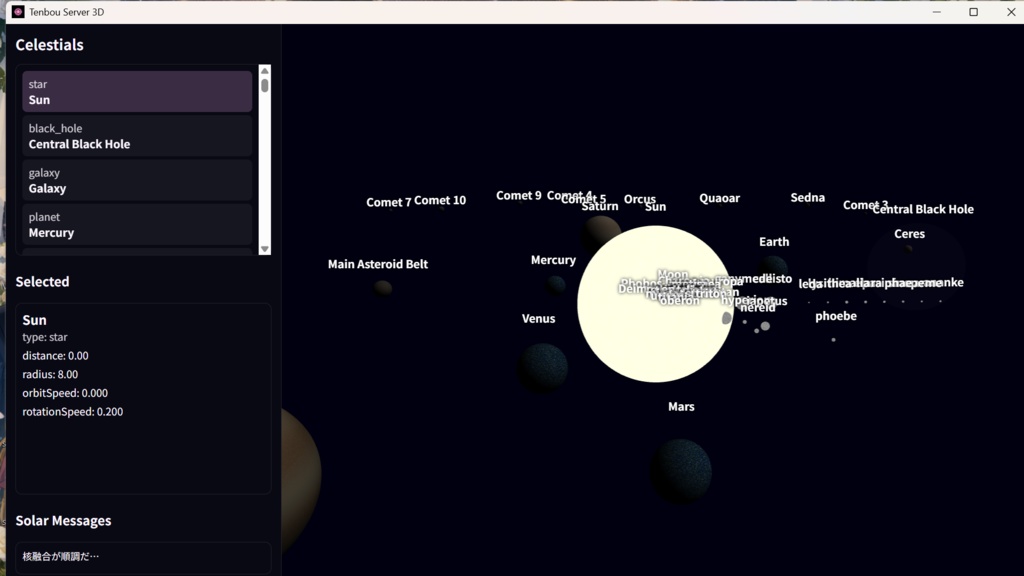Click Orcus in the 3D view
The height and width of the screenshot is (576, 1024).
(x=640, y=199)
